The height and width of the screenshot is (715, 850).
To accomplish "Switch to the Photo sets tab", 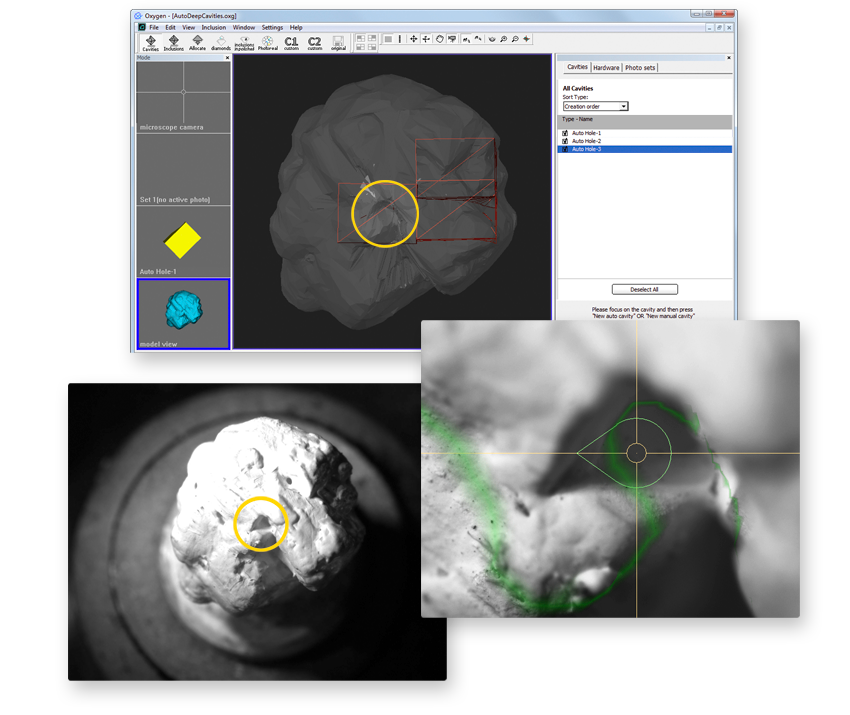I will (x=640, y=67).
